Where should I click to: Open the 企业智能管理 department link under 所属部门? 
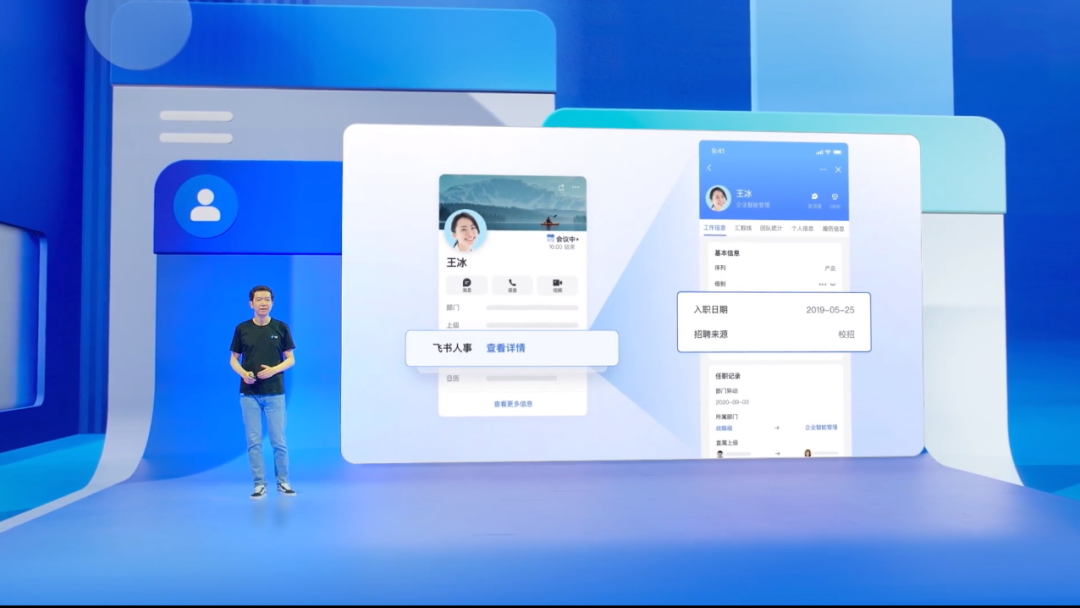pos(821,428)
